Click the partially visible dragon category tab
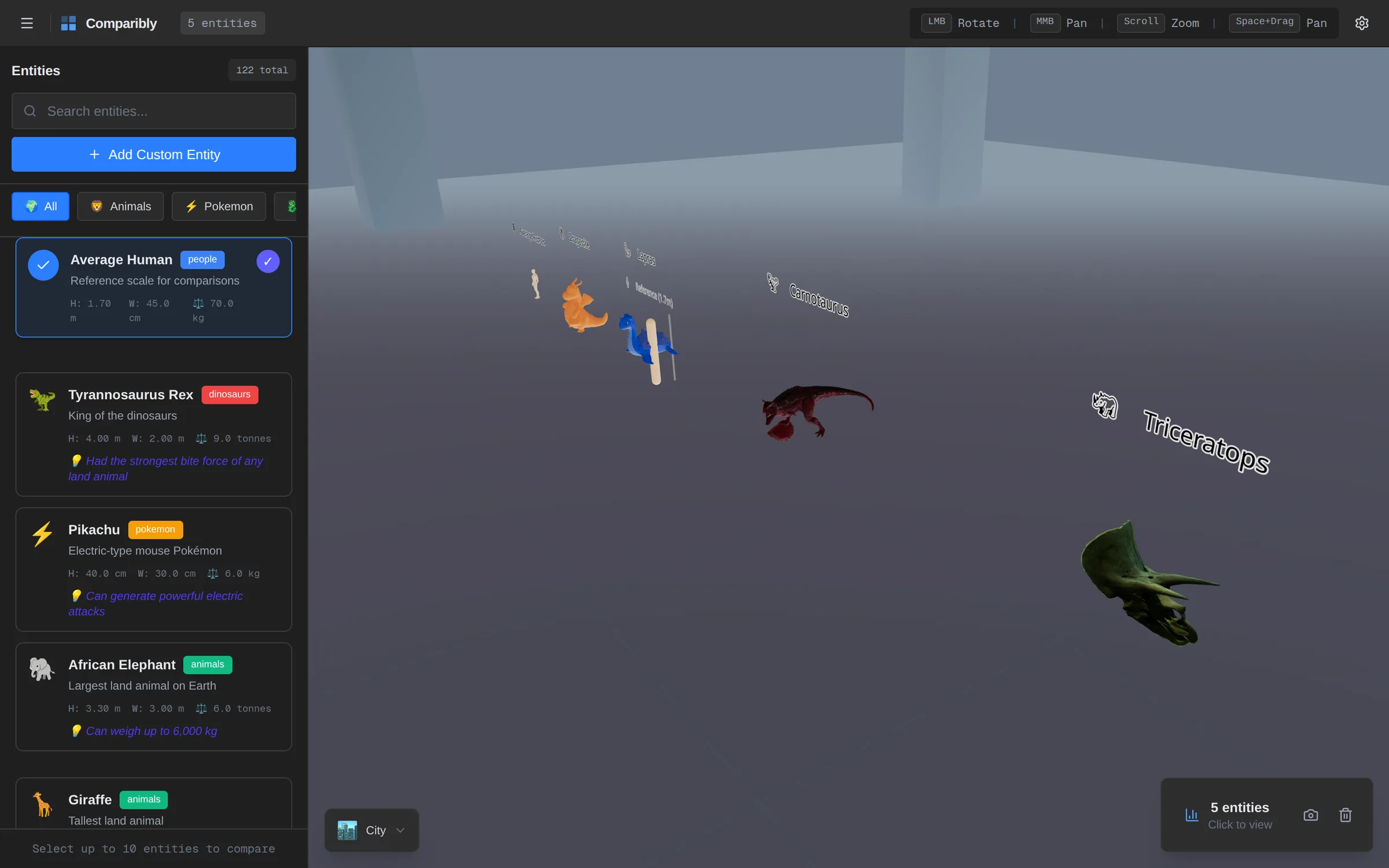Image resolution: width=1389 pixels, height=868 pixels. click(286, 206)
